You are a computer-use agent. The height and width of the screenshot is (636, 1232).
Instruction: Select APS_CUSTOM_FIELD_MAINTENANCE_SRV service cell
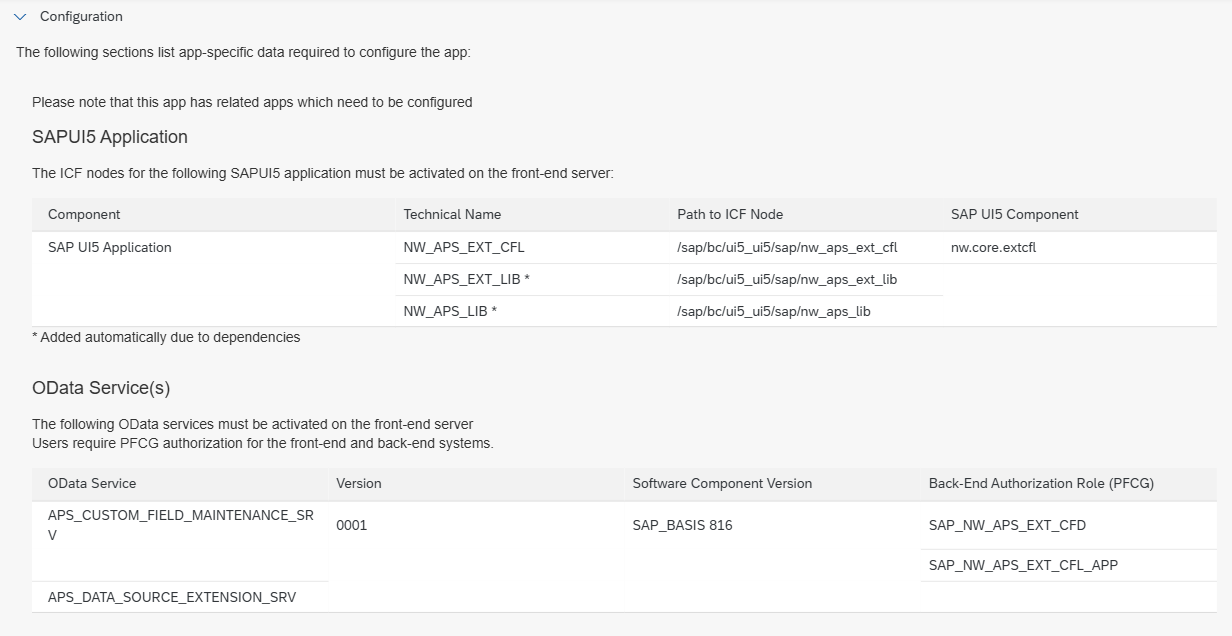pyautogui.click(x=181, y=525)
